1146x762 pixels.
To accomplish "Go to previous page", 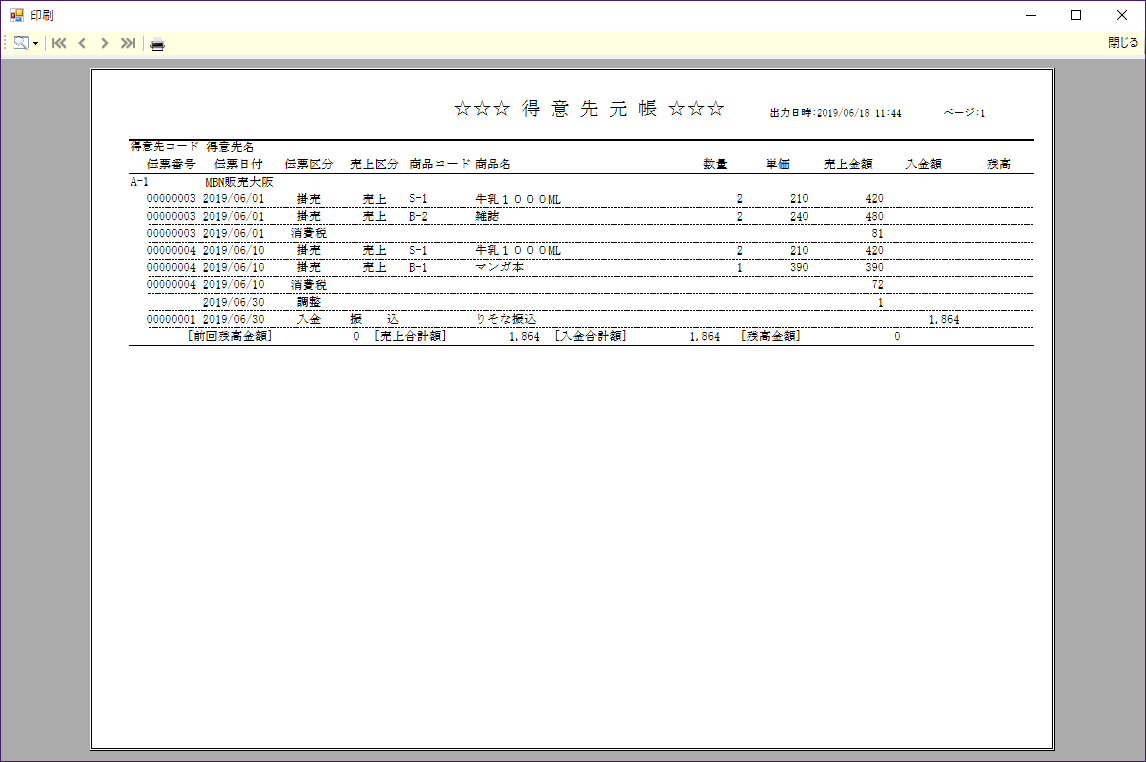I will pos(82,43).
